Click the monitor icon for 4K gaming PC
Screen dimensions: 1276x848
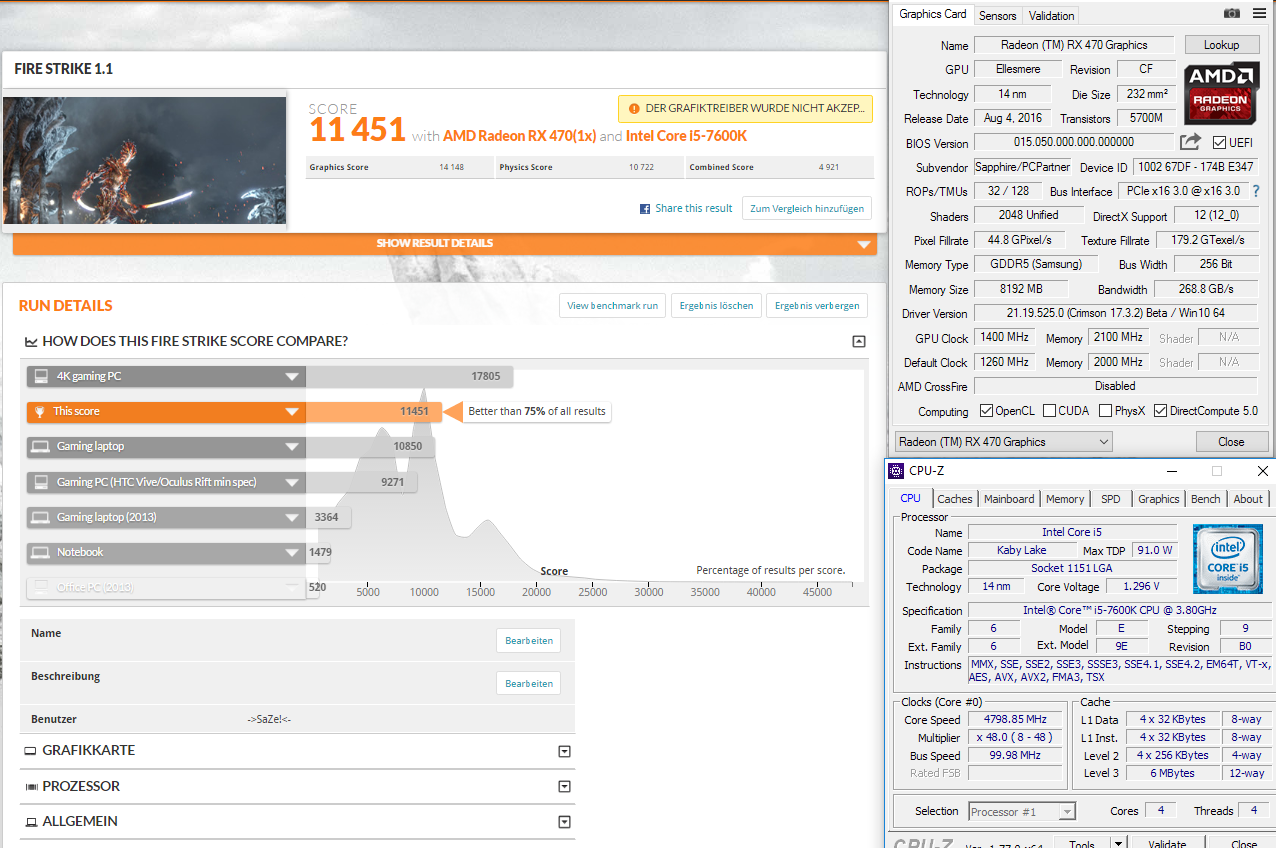click(41, 376)
